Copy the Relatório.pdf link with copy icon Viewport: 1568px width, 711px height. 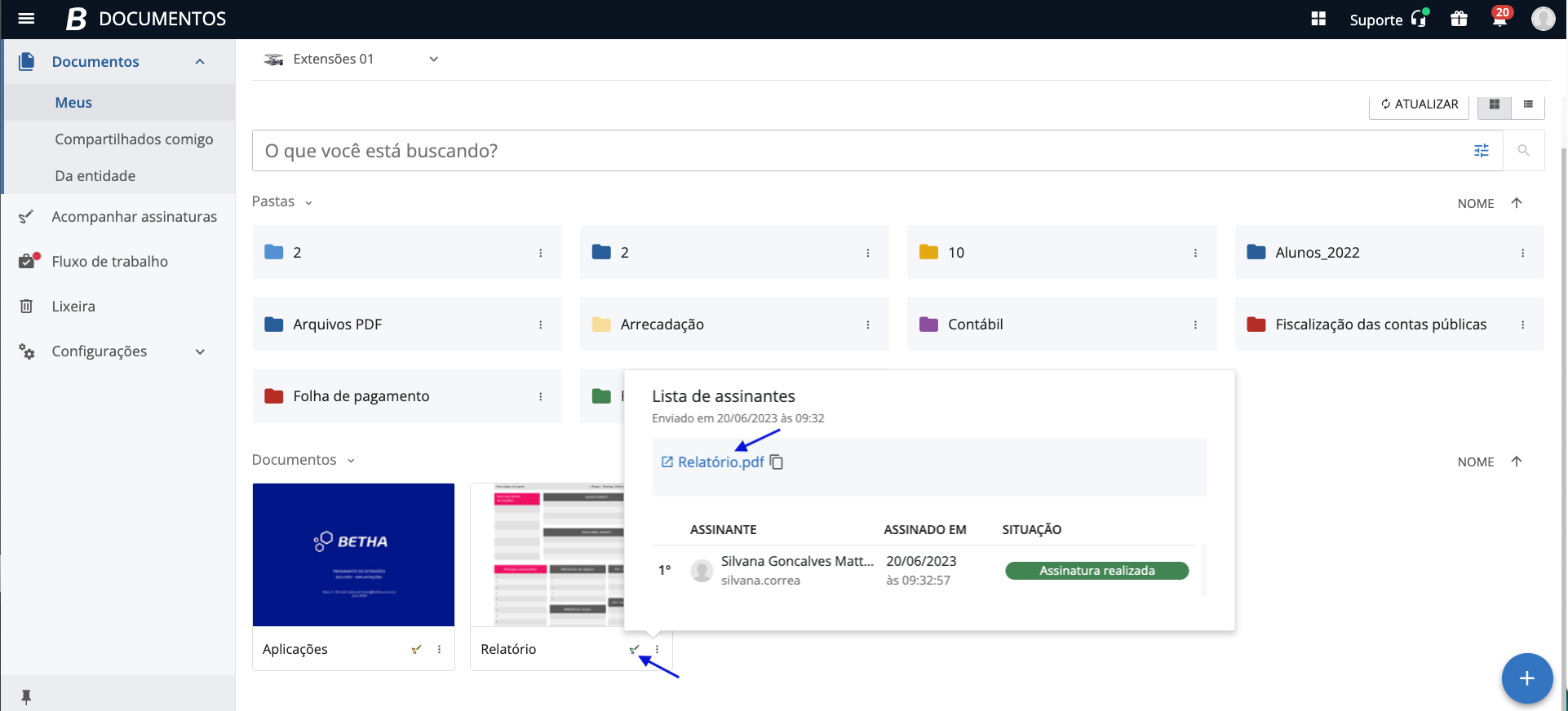pos(777,462)
